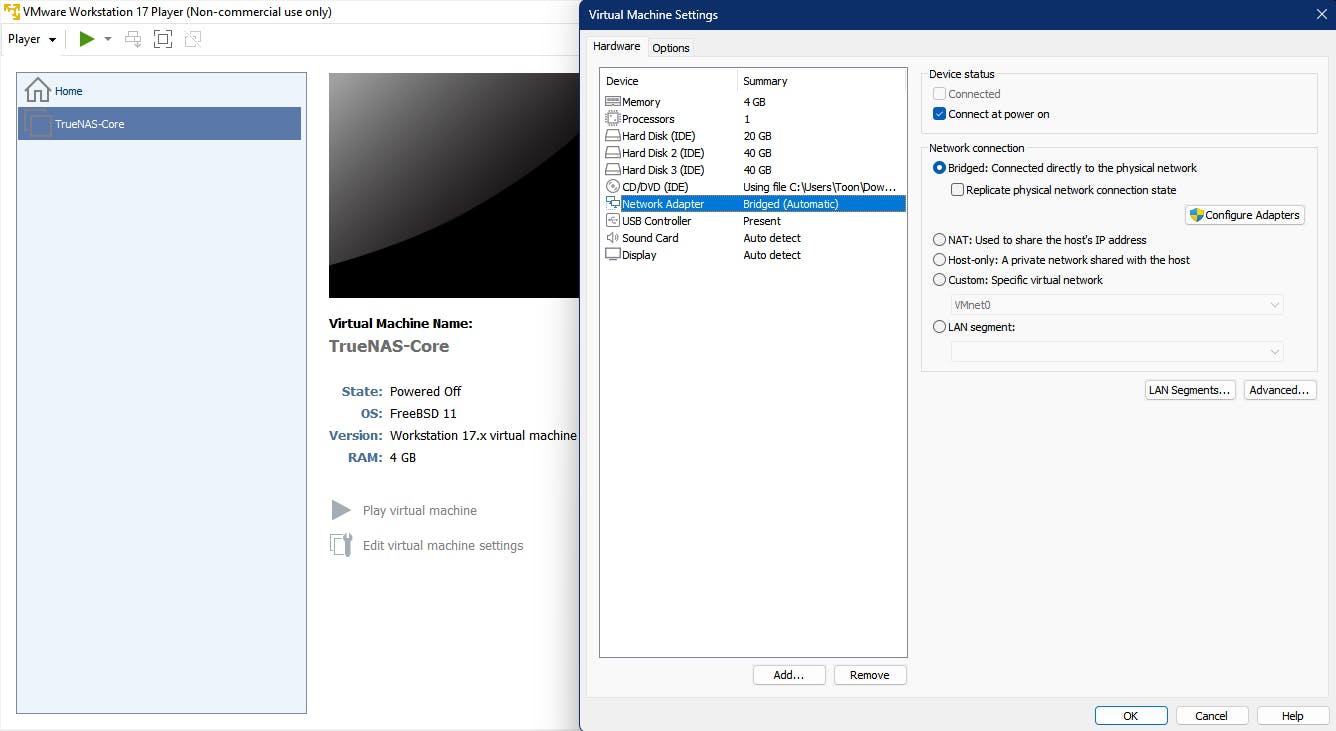This screenshot has height=731, width=1336.
Task: Switch to the Hardware tab
Action: coord(616,46)
